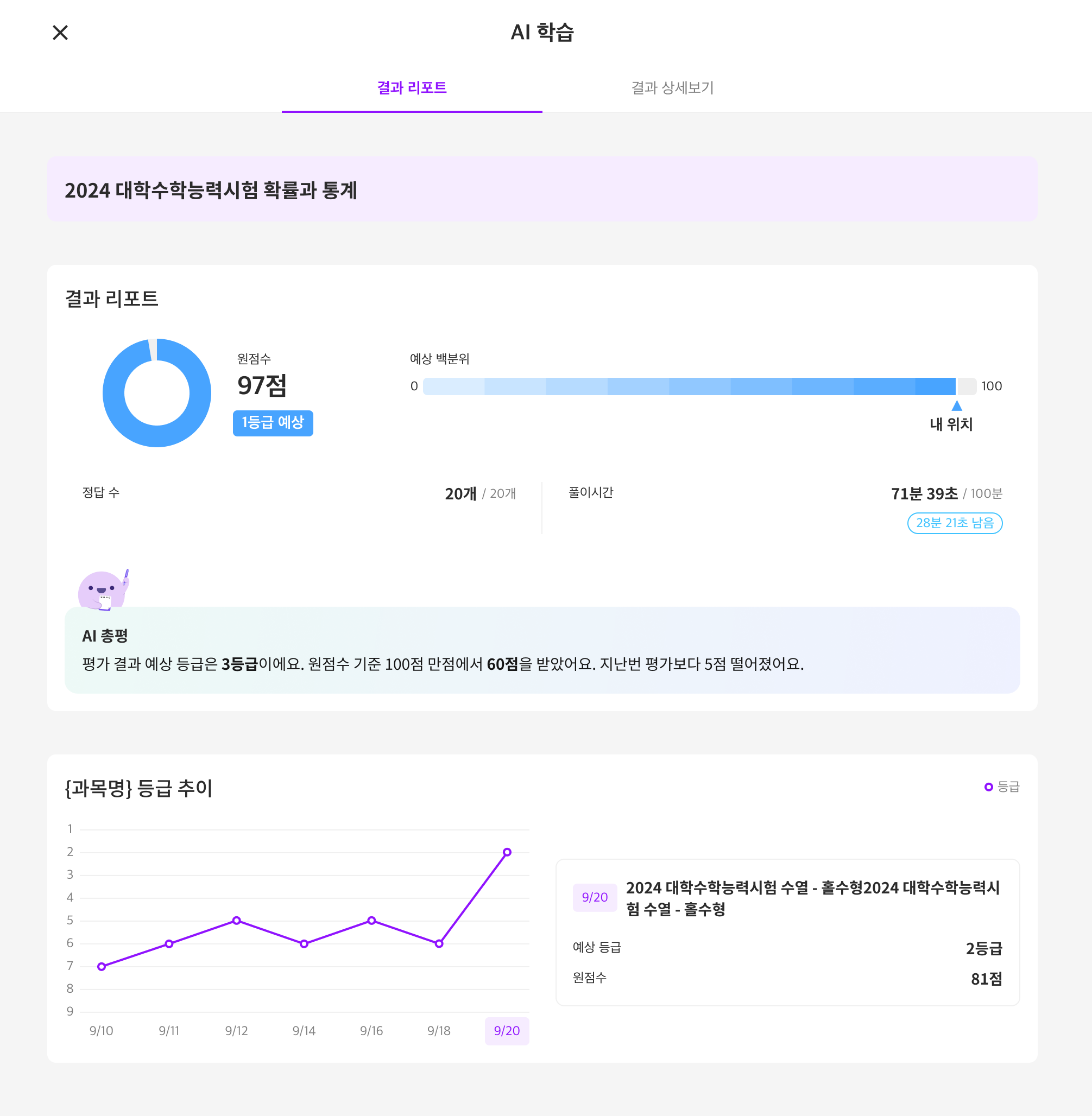Screen dimensions: 1092x1116
Task: Select the 9/14 grade data point
Action: click(304, 943)
